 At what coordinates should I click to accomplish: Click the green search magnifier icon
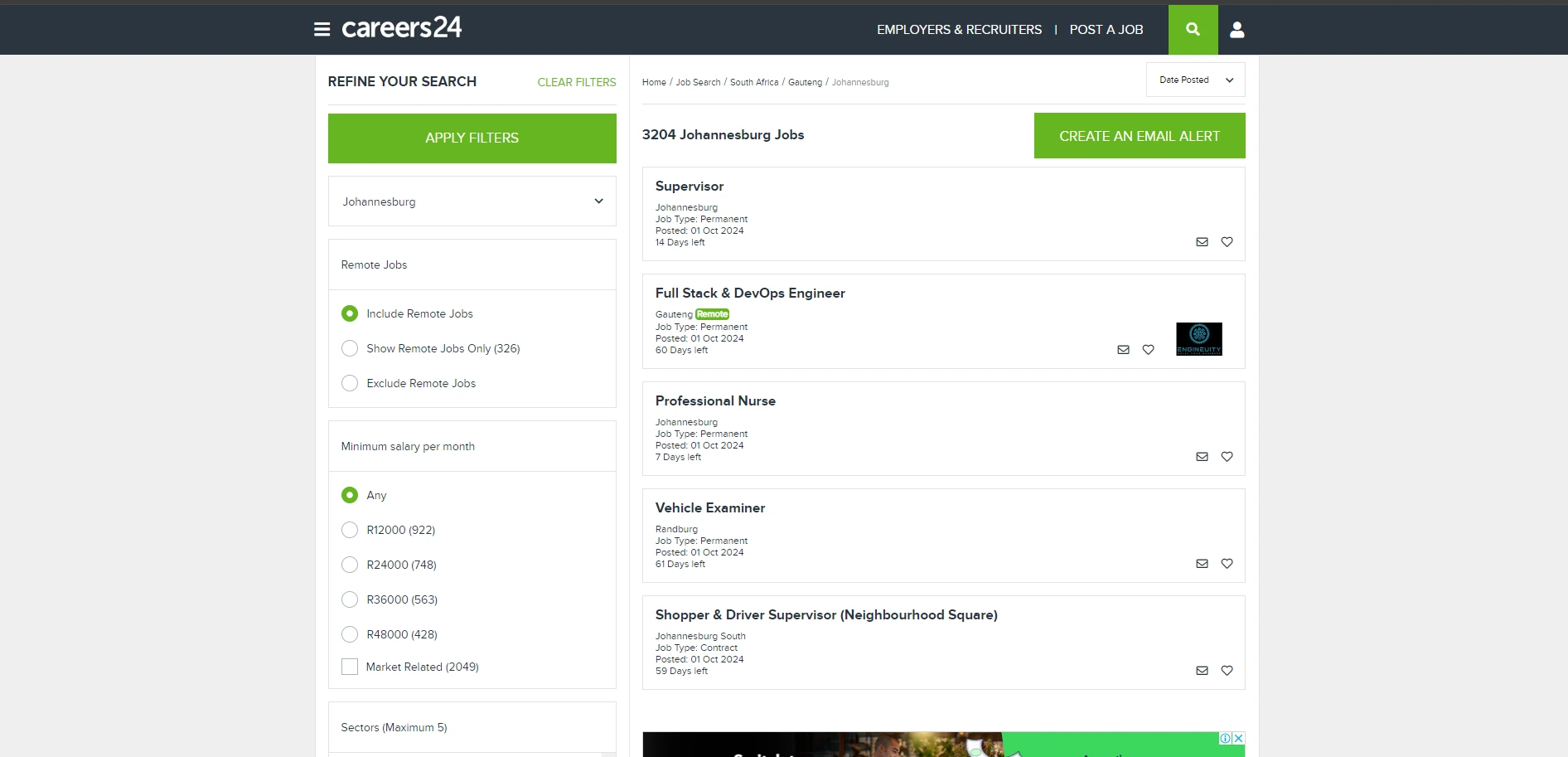[1193, 30]
